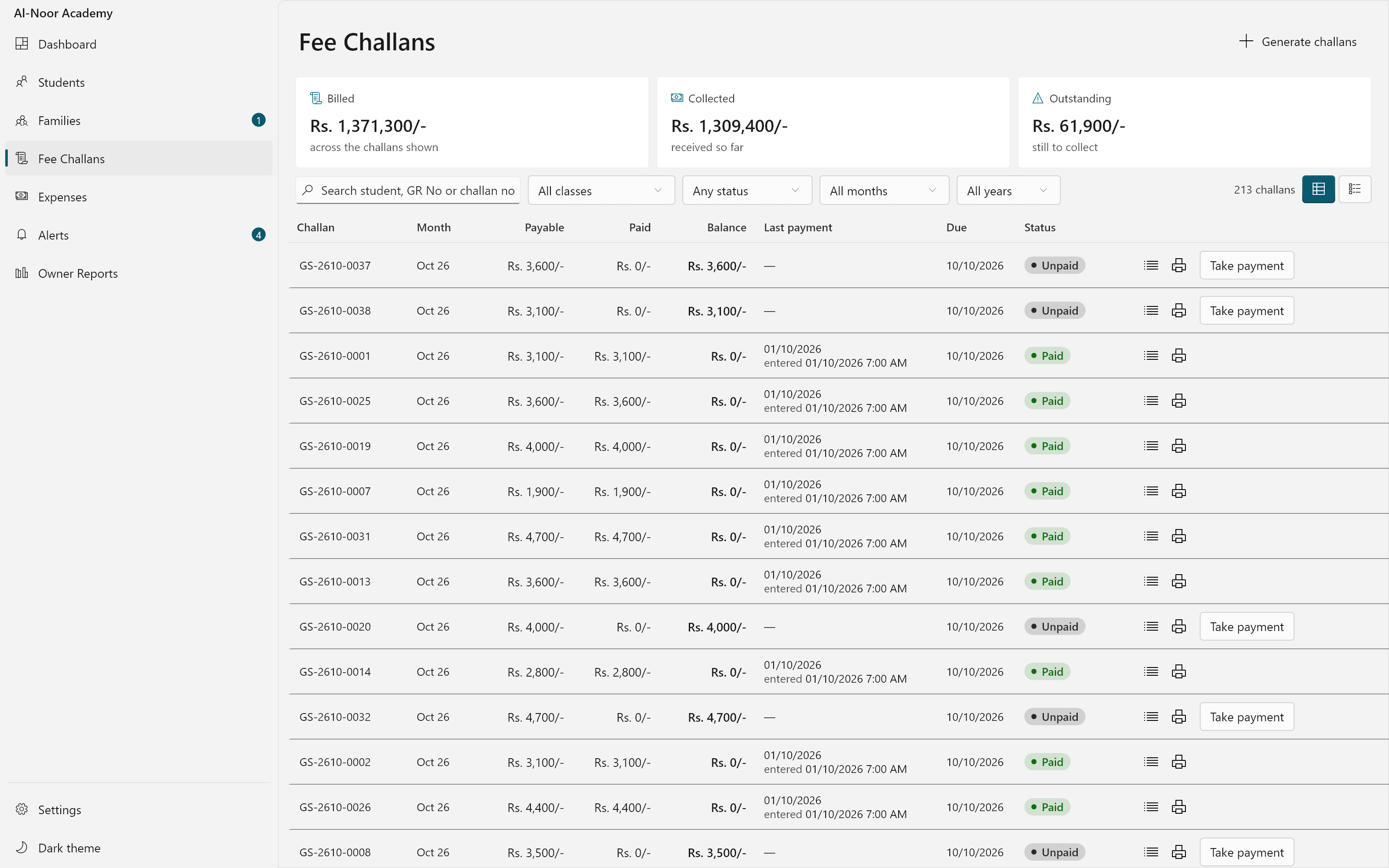
Task: Click the 213 challans count
Action: 1264,190
